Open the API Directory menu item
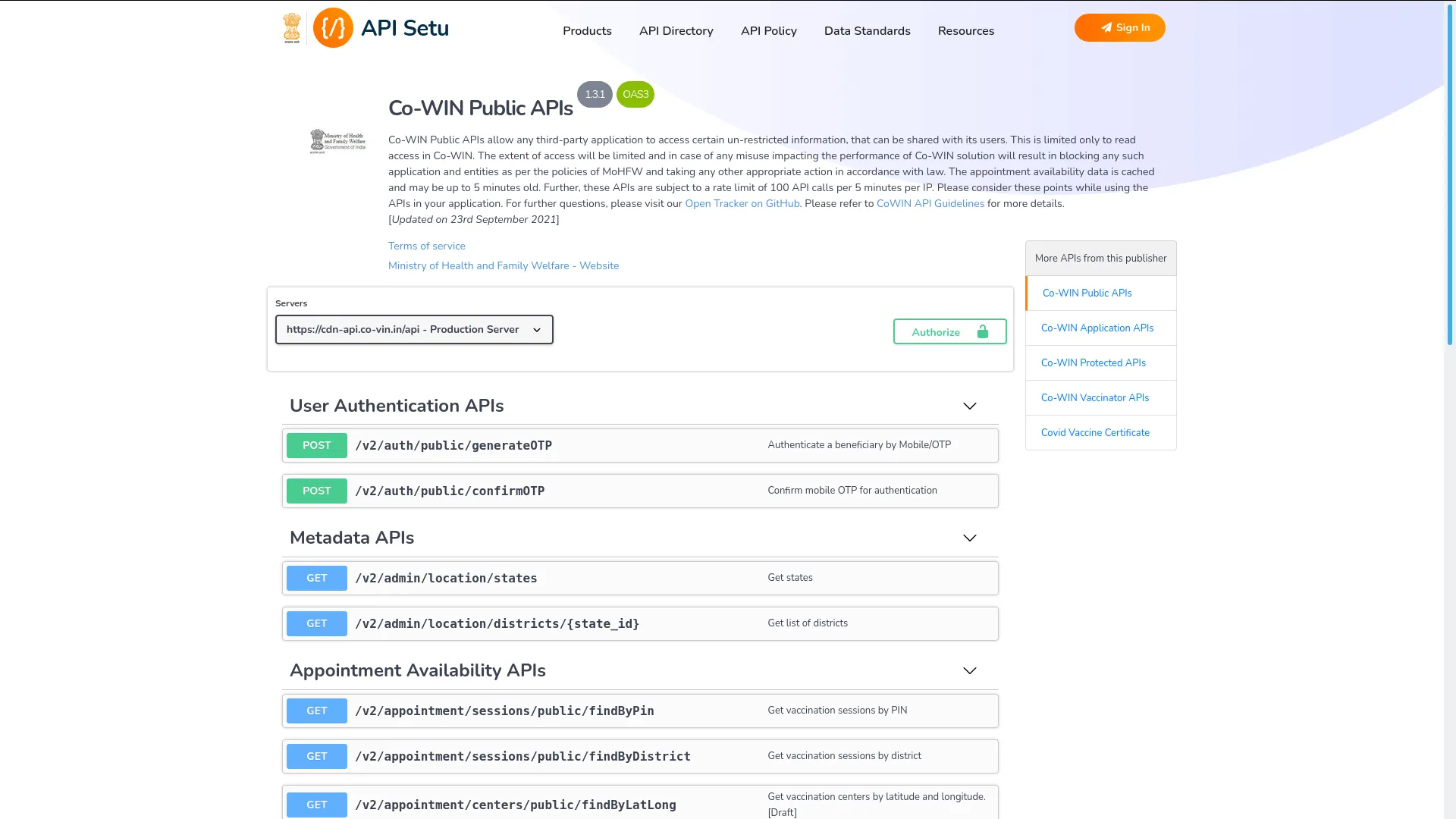Viewport: 1456px width, 819px height. [676, 31]
